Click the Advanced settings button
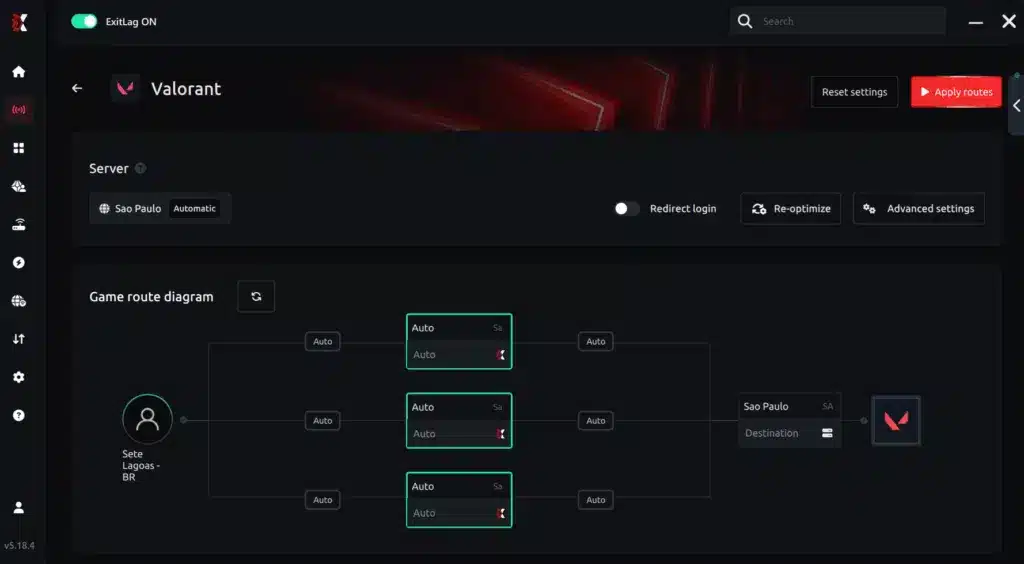 (x=919, y=208)
